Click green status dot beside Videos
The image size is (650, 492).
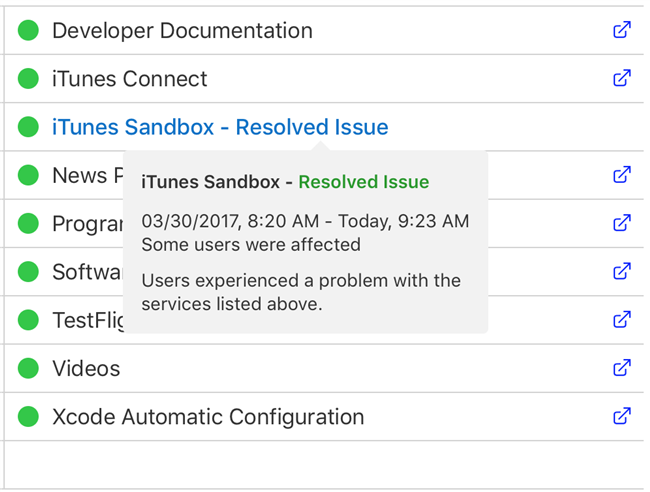tap(28, 368)
